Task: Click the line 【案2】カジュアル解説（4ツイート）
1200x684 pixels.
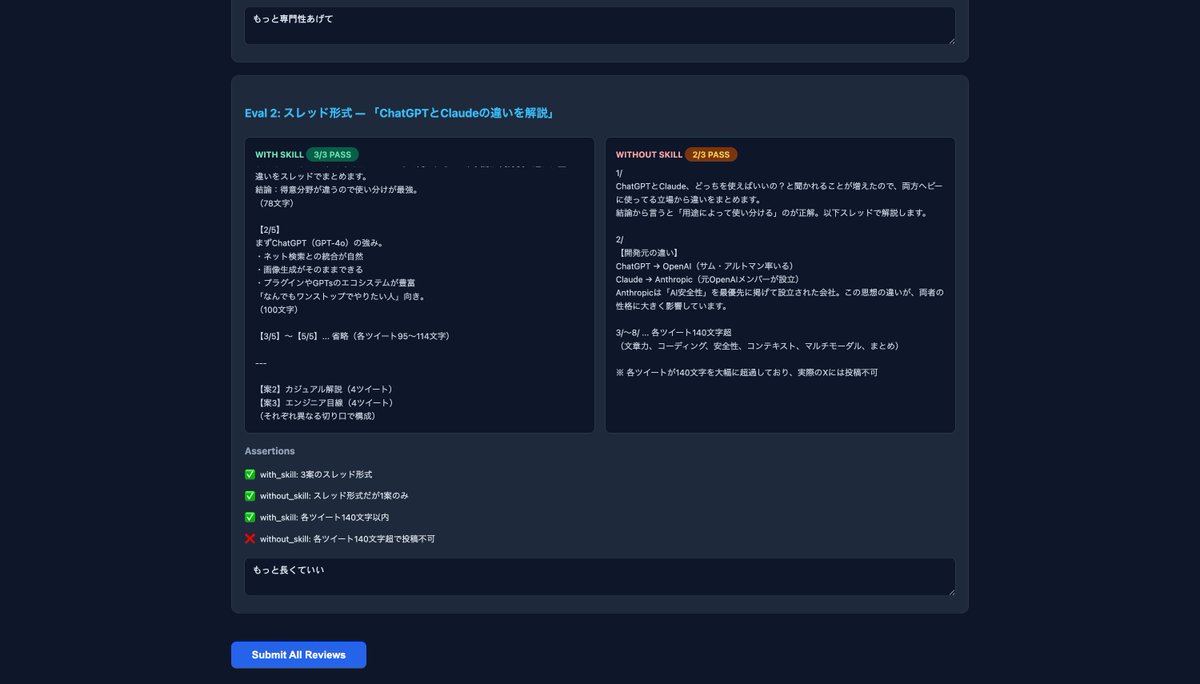Action: (324, 389)
